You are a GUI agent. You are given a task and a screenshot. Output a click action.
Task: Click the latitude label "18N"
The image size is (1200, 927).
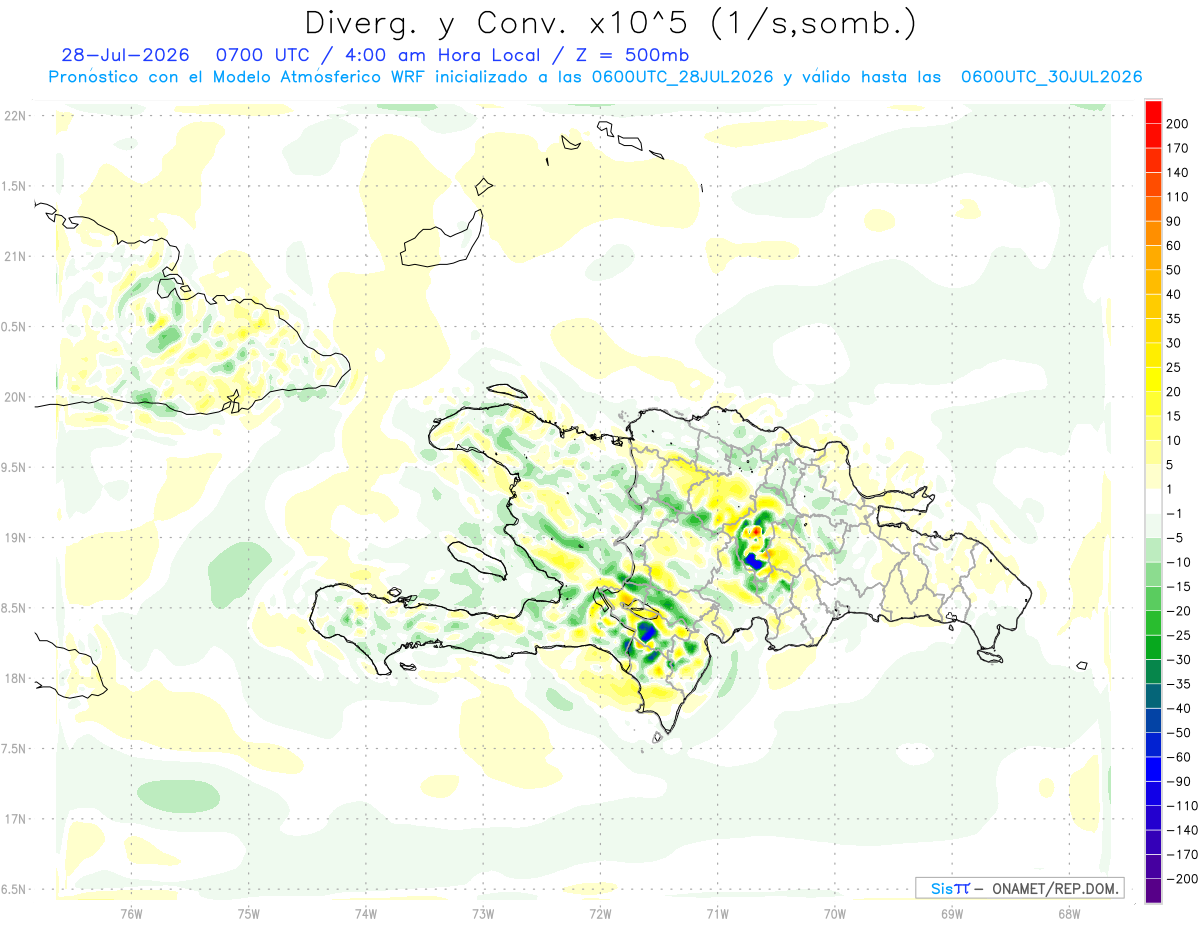[x=17, y=678]
